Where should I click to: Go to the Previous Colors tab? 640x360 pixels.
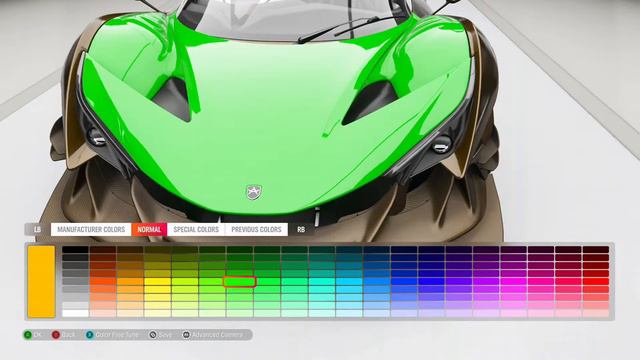click(x=256, y=229)
